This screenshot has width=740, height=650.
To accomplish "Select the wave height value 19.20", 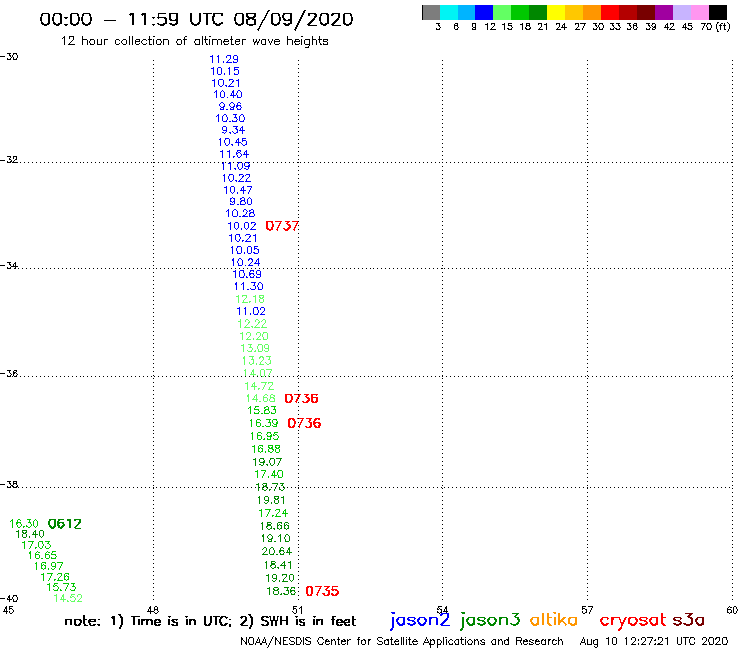I will tap(280, 578).
